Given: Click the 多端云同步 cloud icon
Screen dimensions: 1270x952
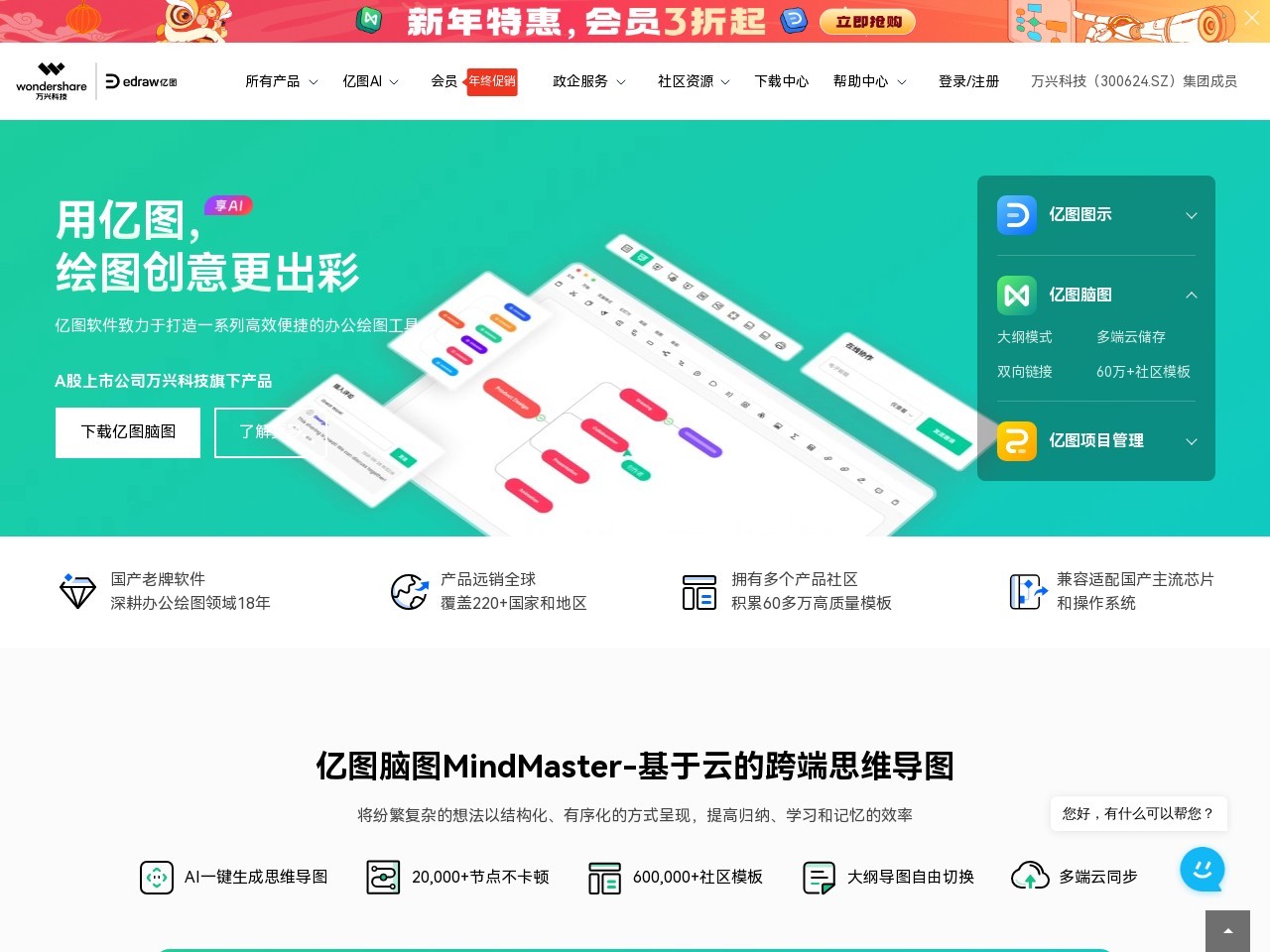Looking at the screenshot, I should (x=1030, y=877).
